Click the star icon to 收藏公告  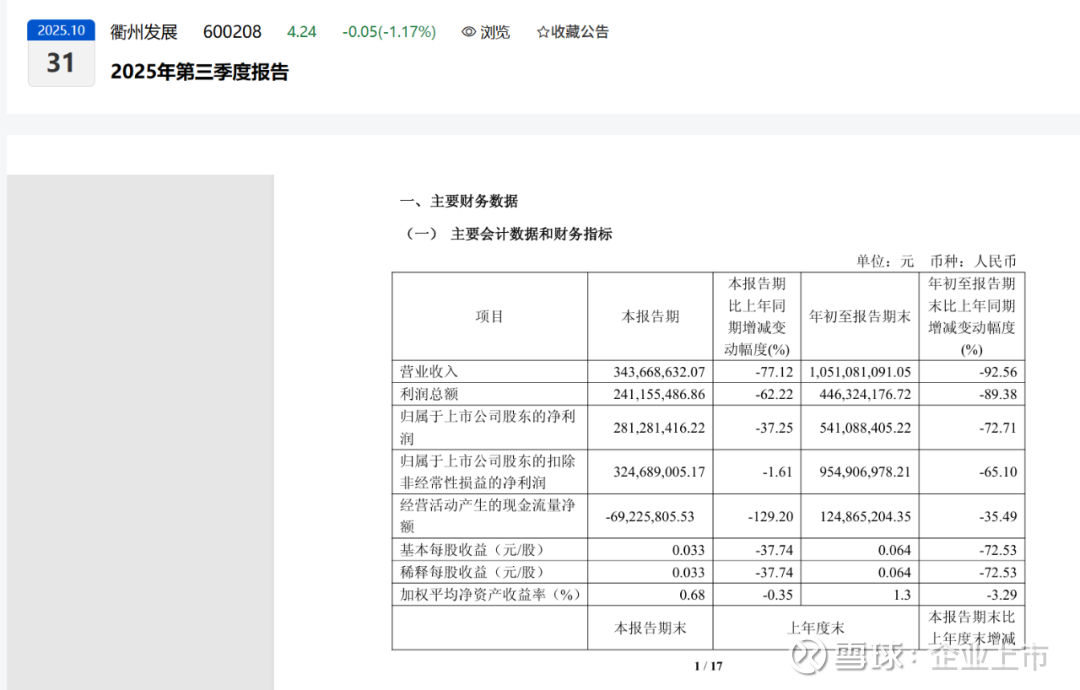543,32
